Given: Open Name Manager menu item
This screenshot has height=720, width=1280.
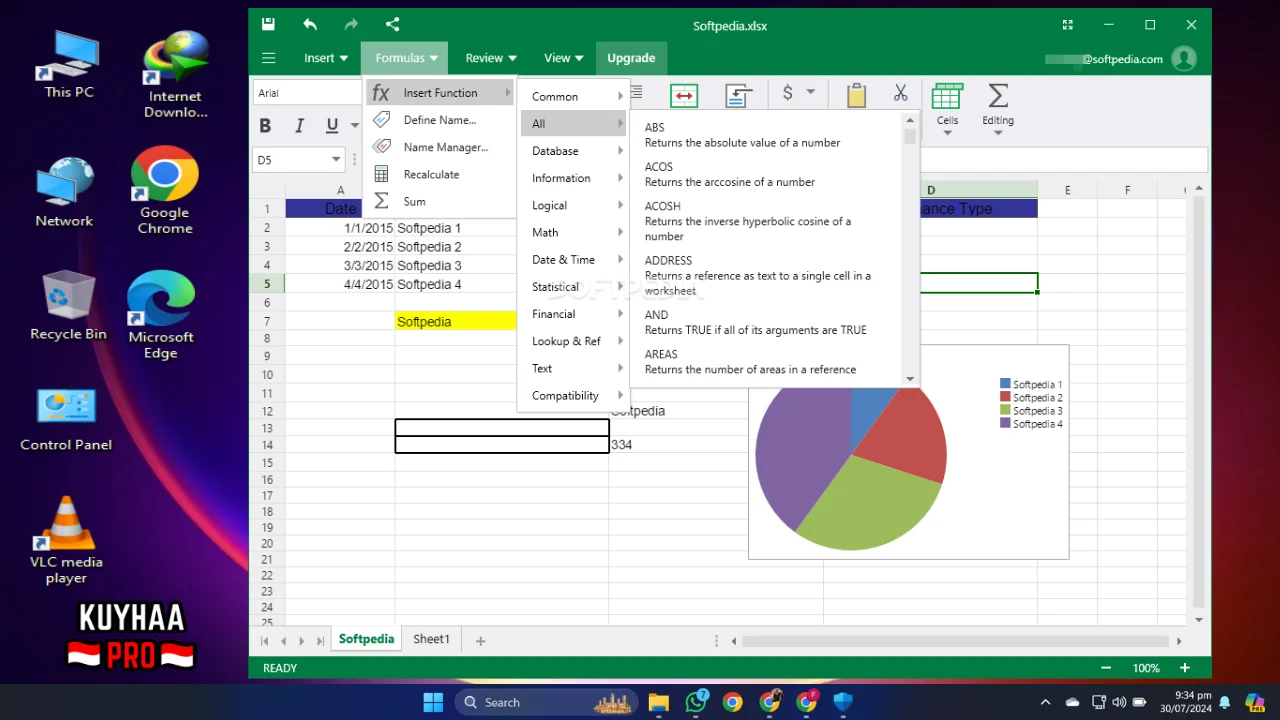Looking at the screenshot, I should click(x=440, y=147).
